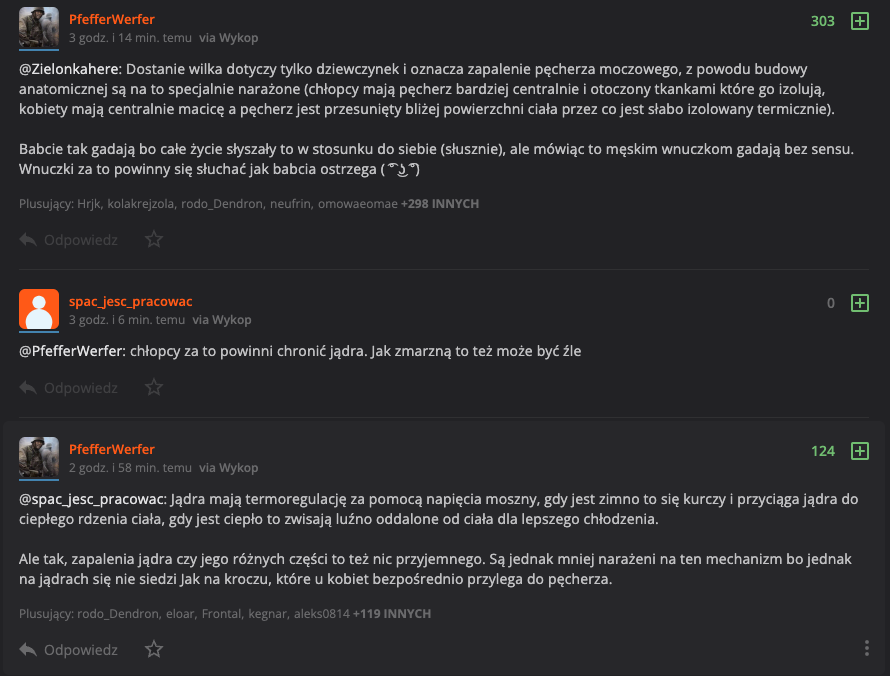Upvote PfefferWerfer's comment with 124 points
Screen dimensions: 890x676
tap(859, 451)
